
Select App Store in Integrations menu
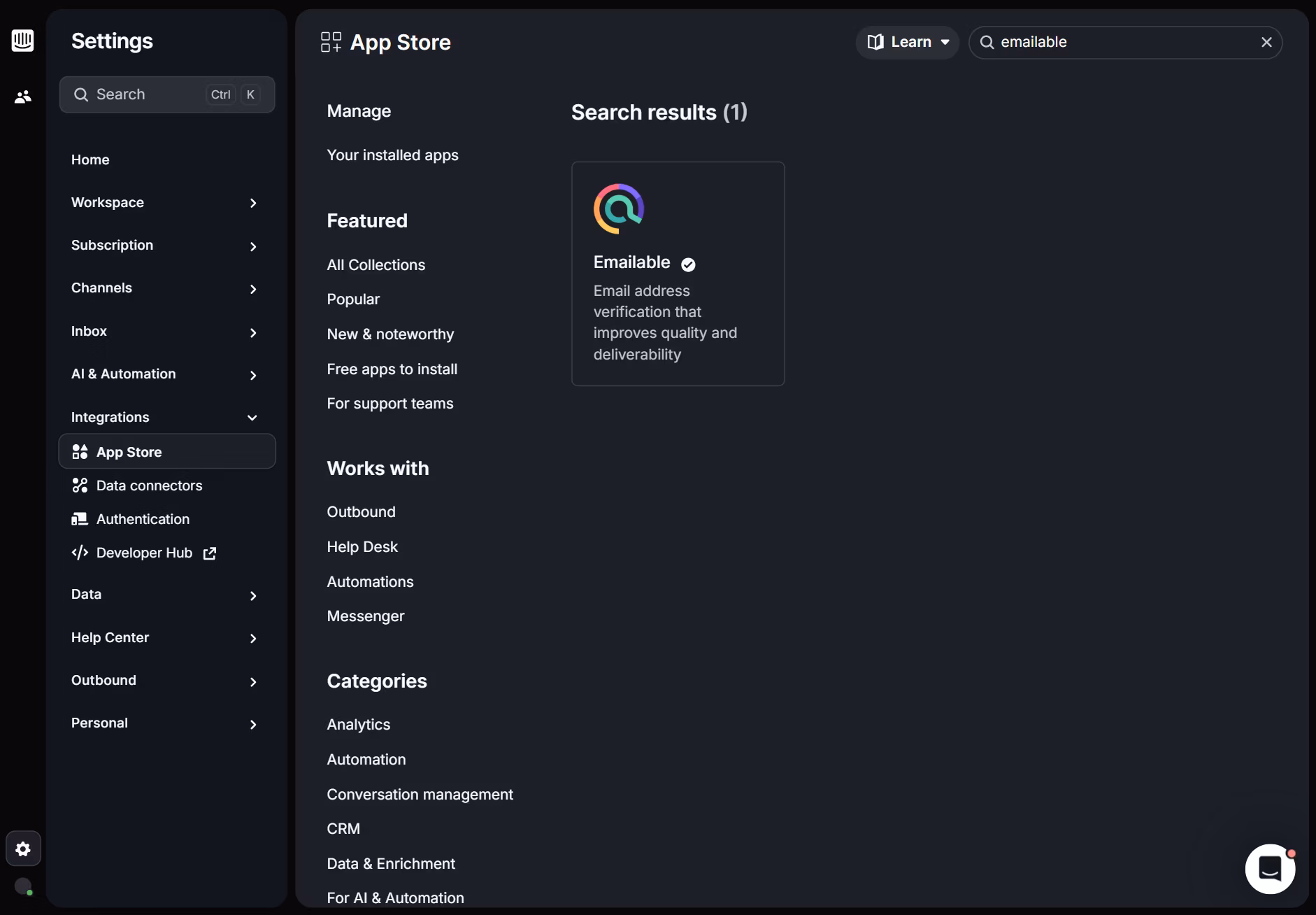(x=167, y=451)
